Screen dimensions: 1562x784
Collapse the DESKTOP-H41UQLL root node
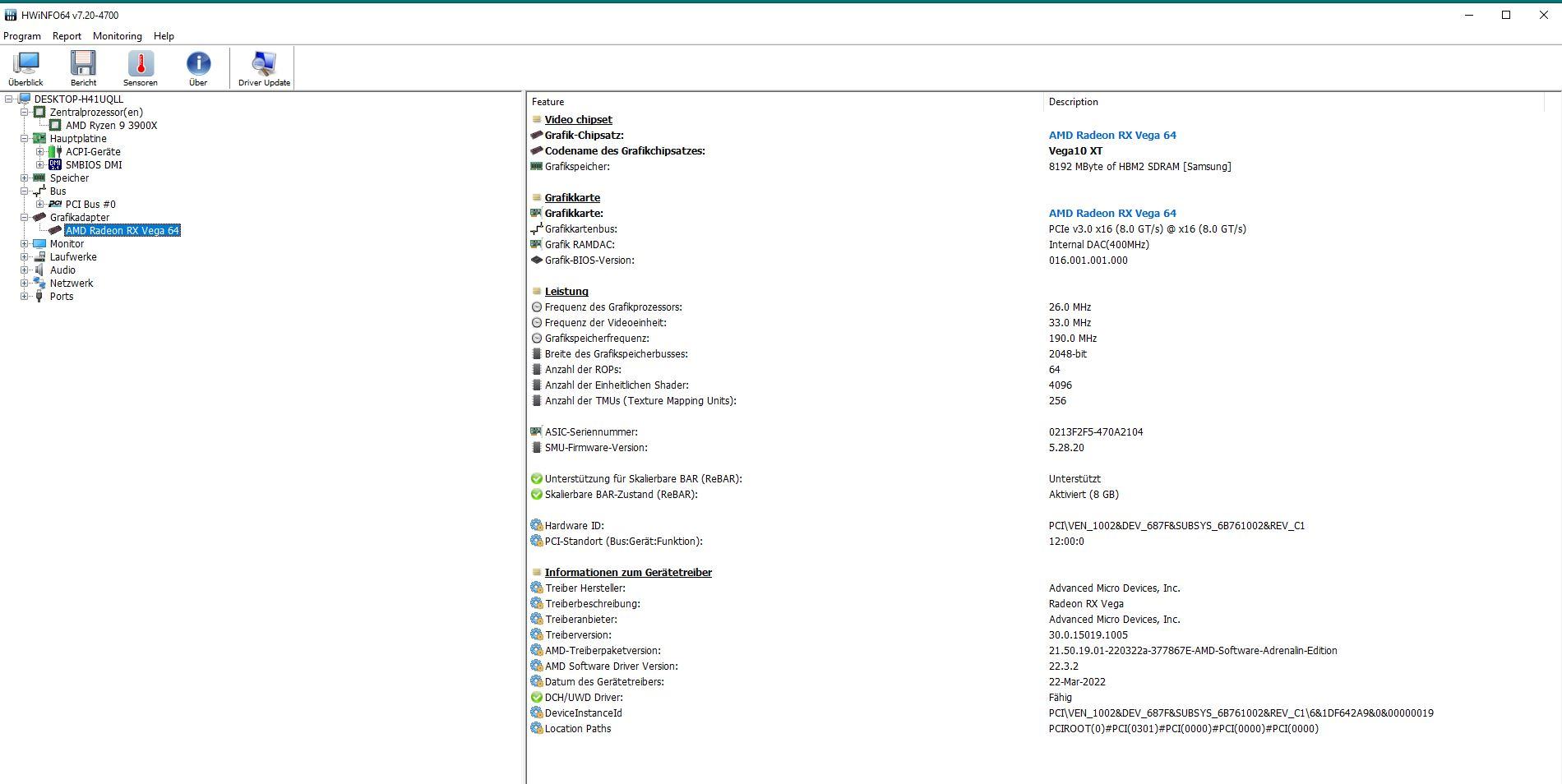tap(9, 99)
